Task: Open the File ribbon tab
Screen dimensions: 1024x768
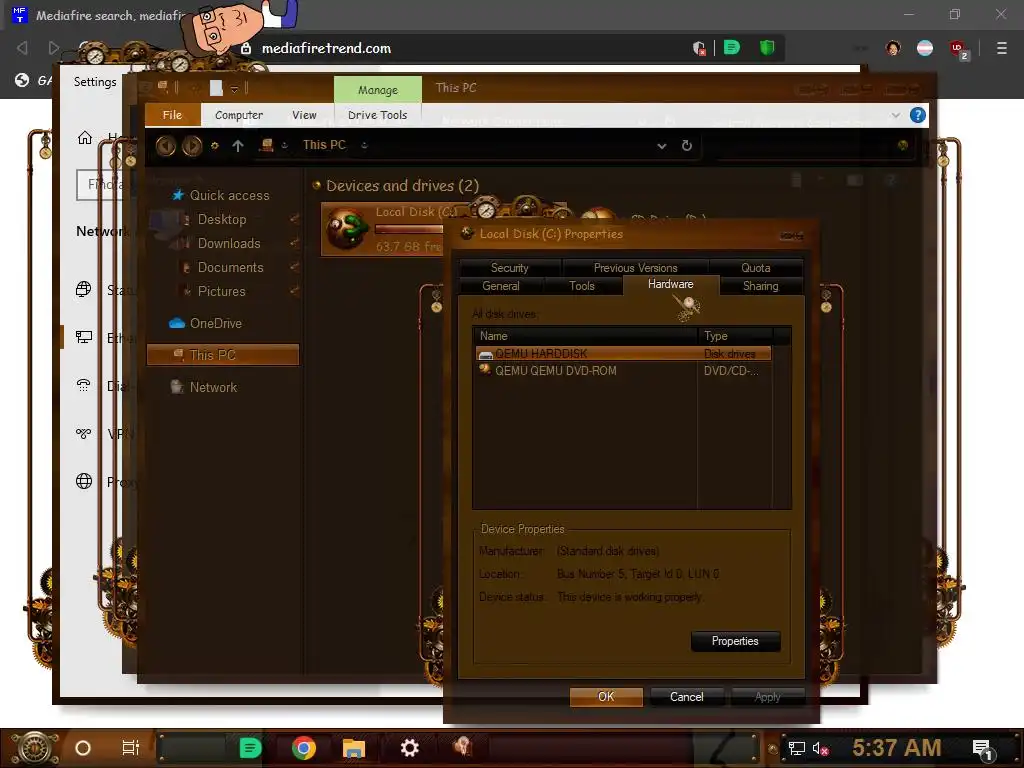Action: pyautogui.click(x=172, y=115)
